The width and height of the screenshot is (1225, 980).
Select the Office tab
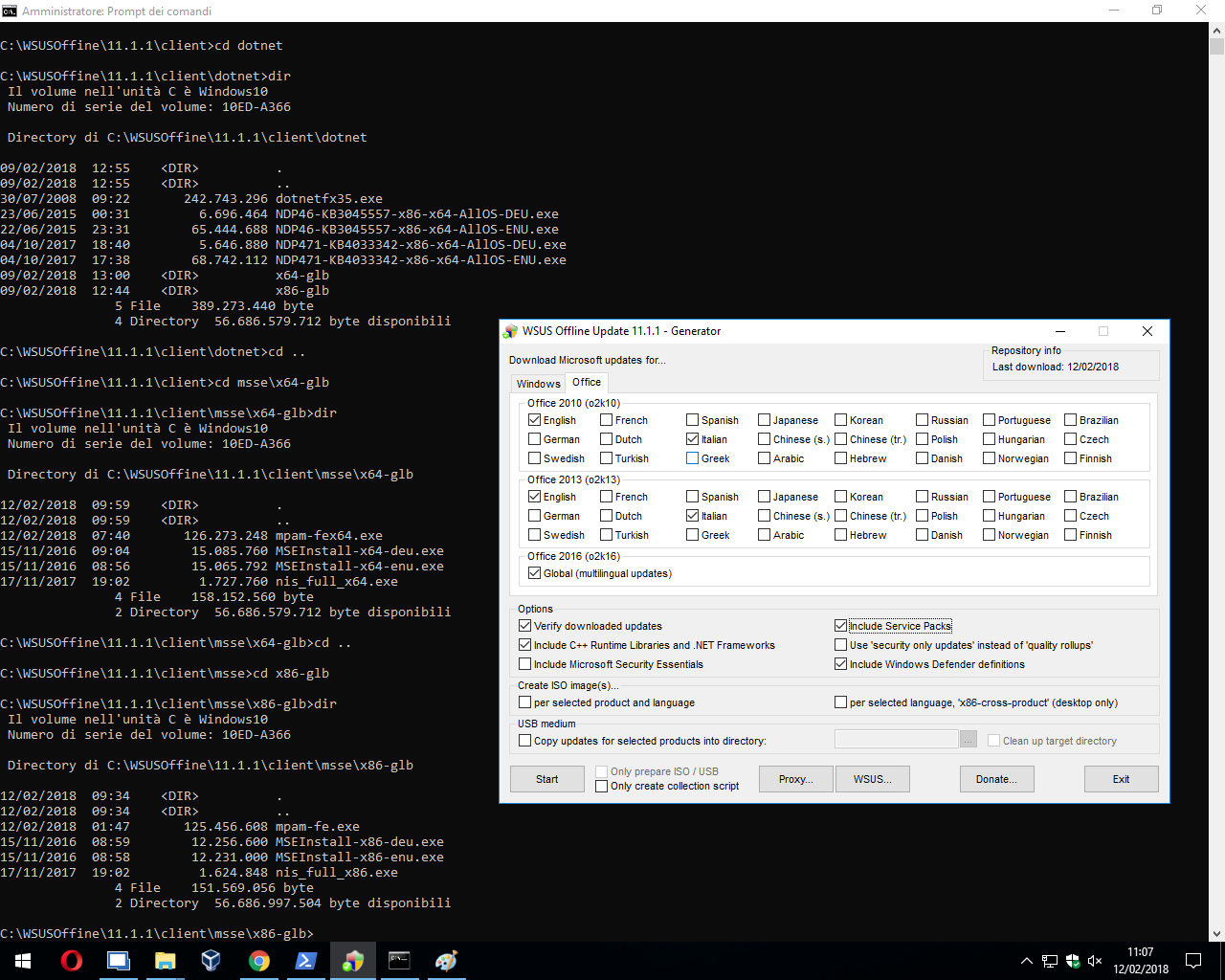[x=587, y=382]
